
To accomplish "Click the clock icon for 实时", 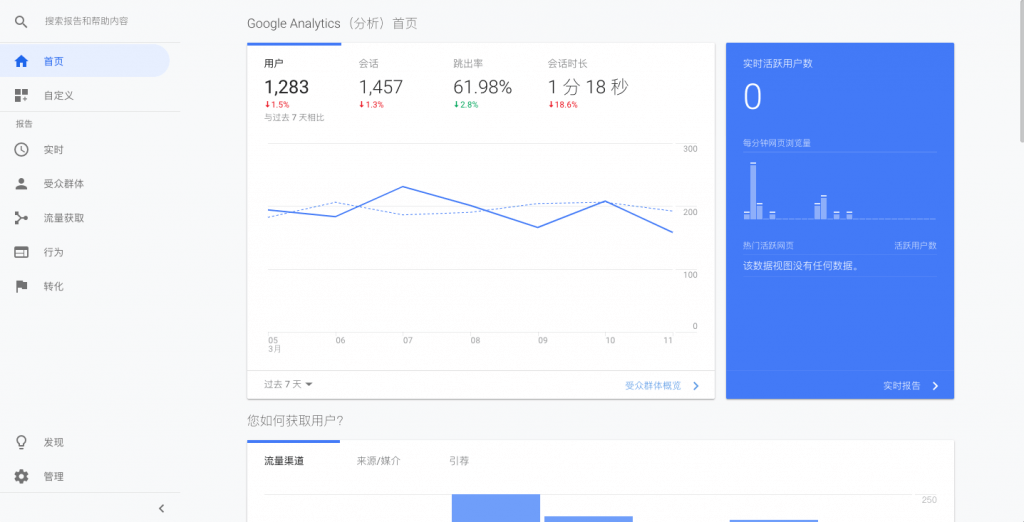I will [22, 150].
